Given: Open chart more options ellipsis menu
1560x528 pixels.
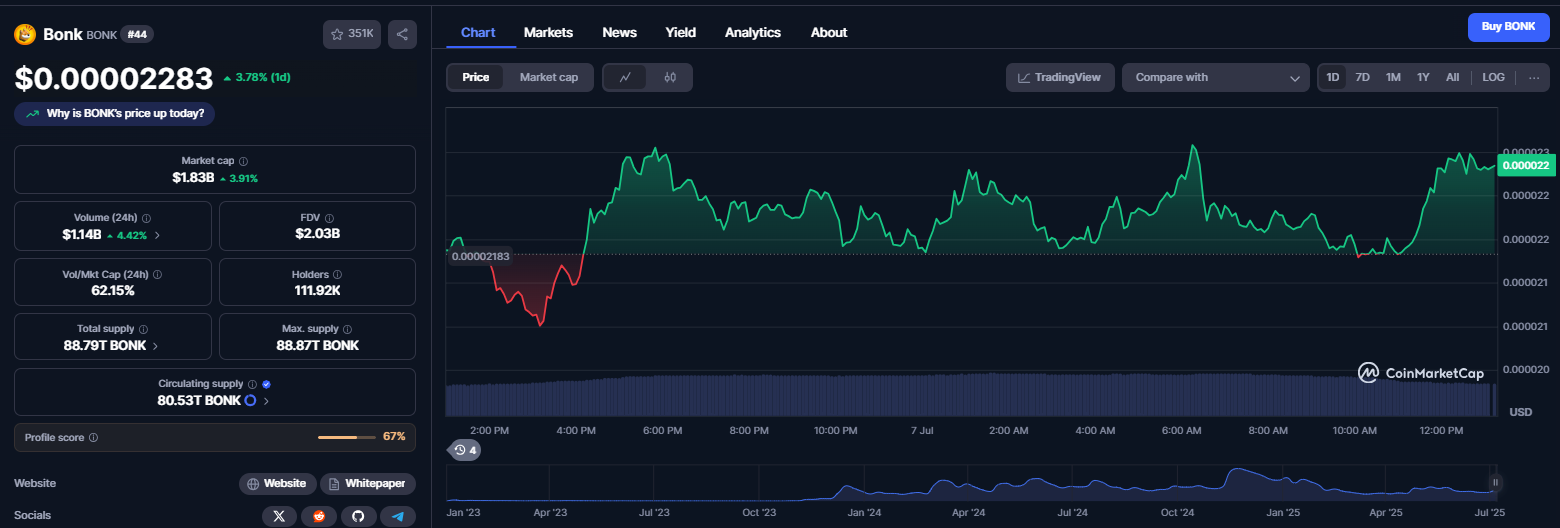Looking at the screenshot, I should pos(1534,77).
